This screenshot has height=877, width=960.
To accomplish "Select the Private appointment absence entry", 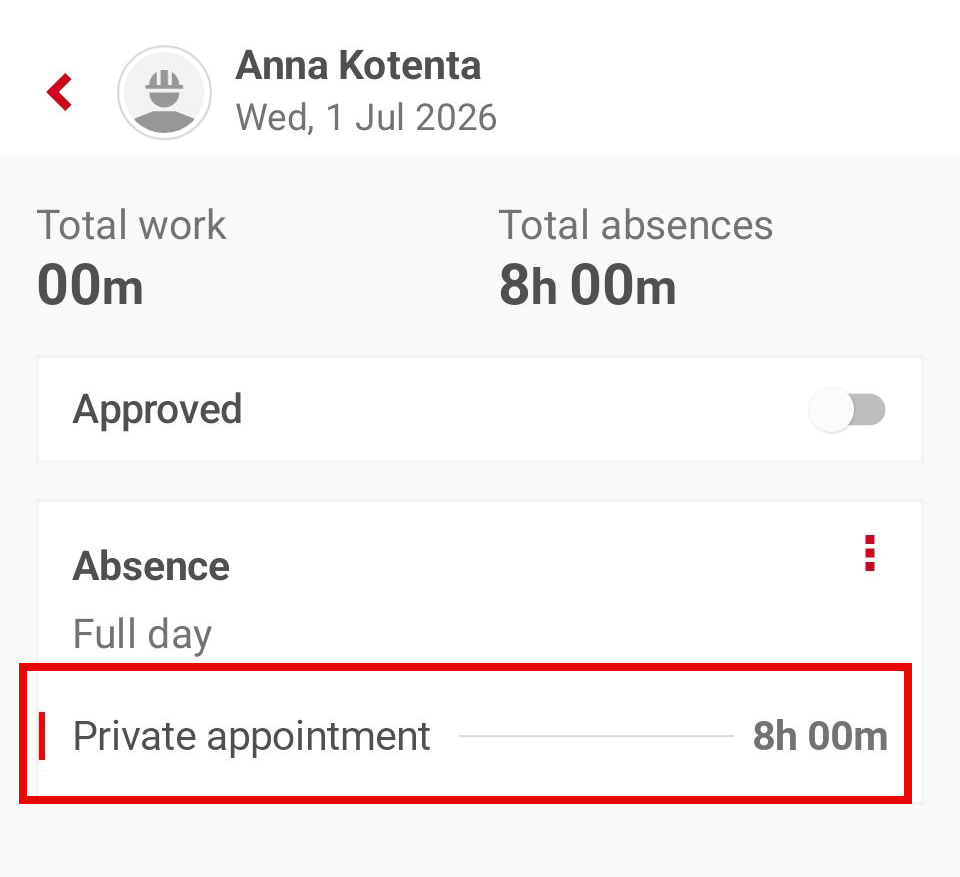I will click(x=465, y=735).
